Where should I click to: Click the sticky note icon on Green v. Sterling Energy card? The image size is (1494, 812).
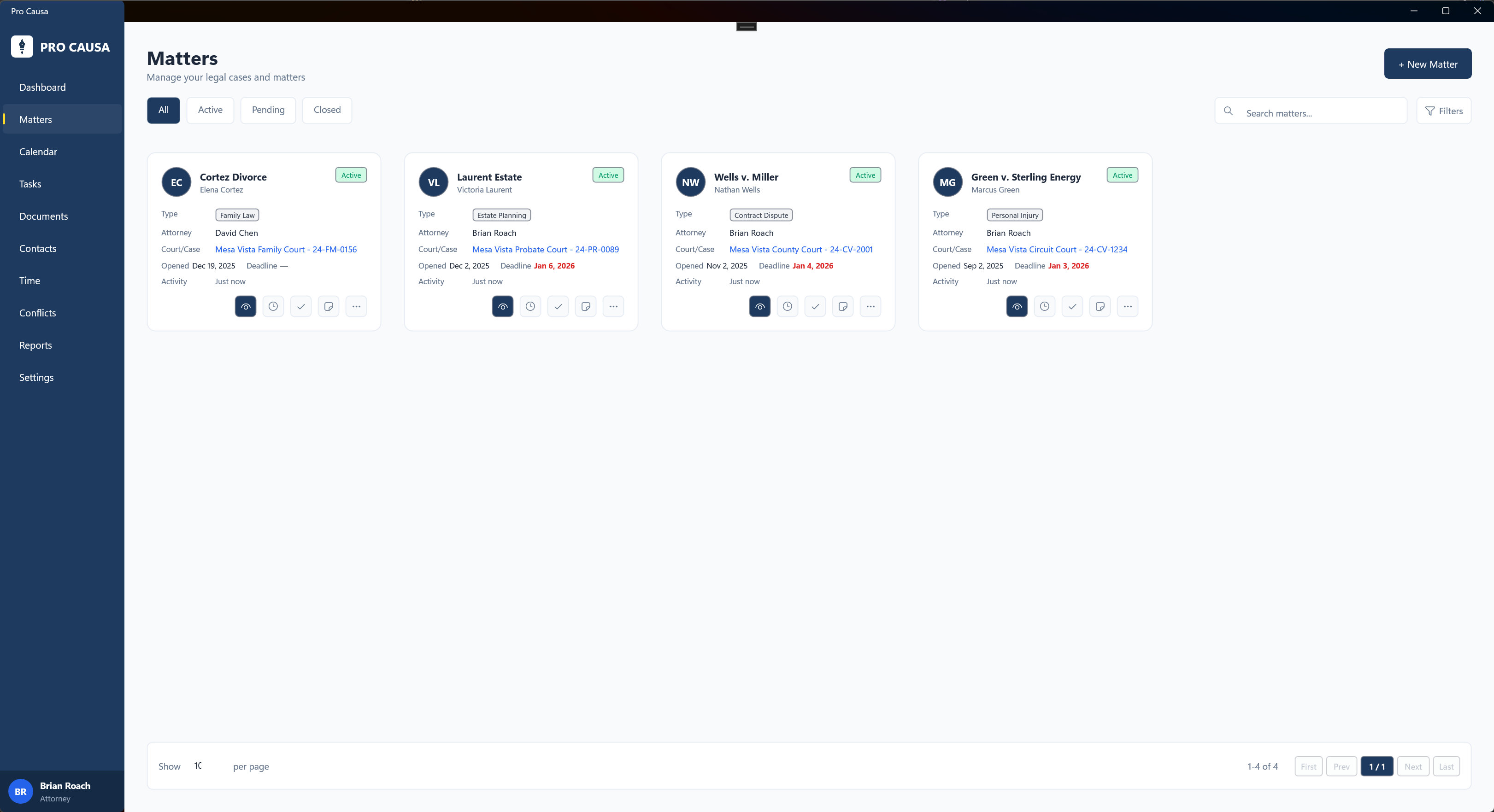point(1100,307)
